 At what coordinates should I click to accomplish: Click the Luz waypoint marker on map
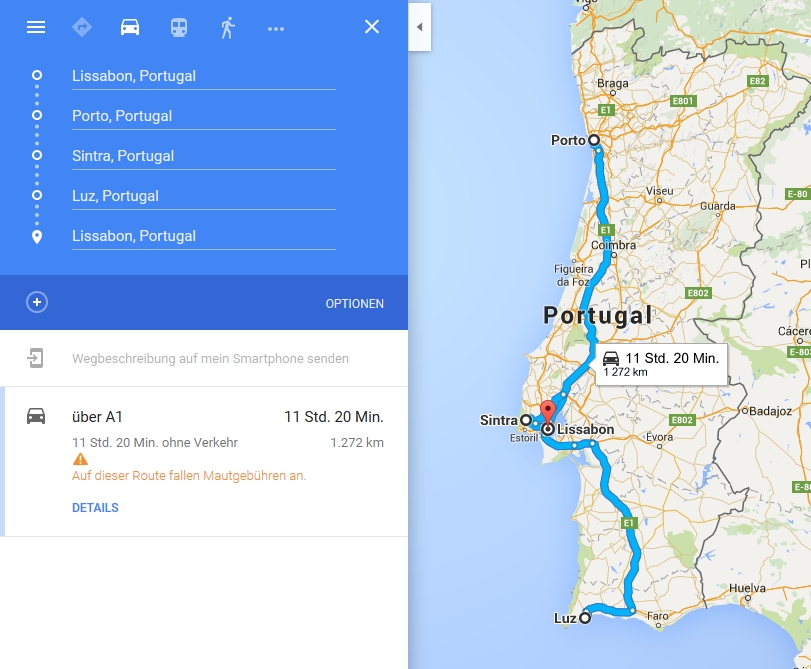(x=584, y=618)
